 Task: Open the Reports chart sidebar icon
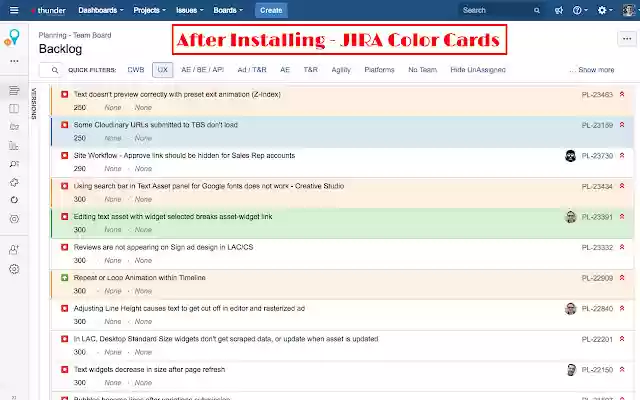coord(14,146)
